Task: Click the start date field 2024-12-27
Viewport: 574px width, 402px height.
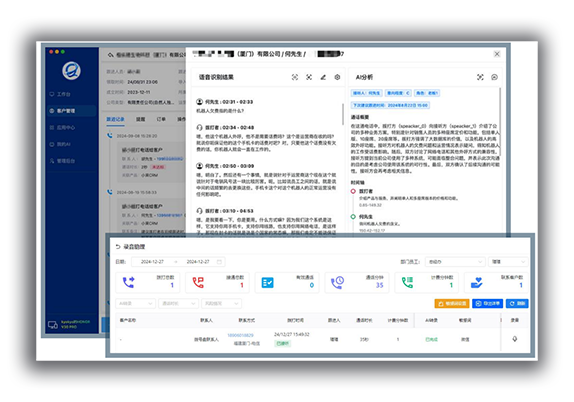Action: (152, 262)
